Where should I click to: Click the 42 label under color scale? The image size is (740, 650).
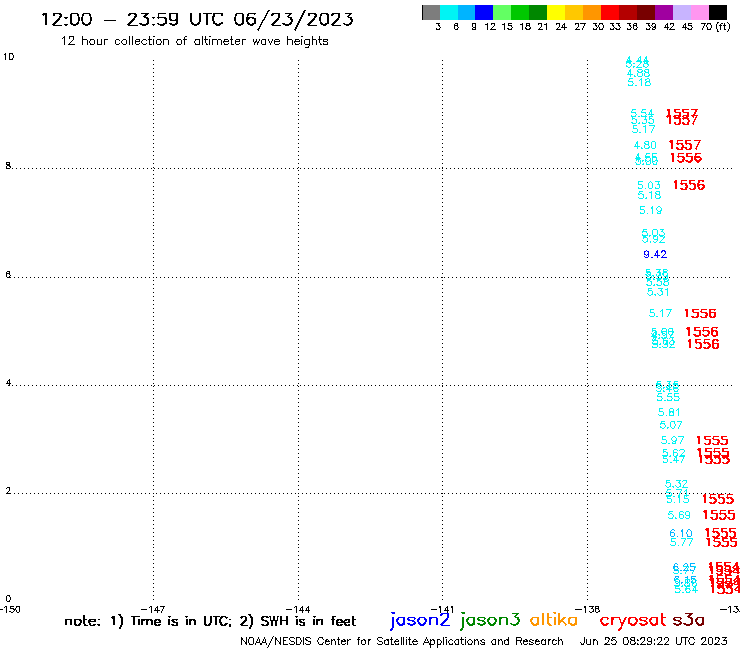coord(669,27)
